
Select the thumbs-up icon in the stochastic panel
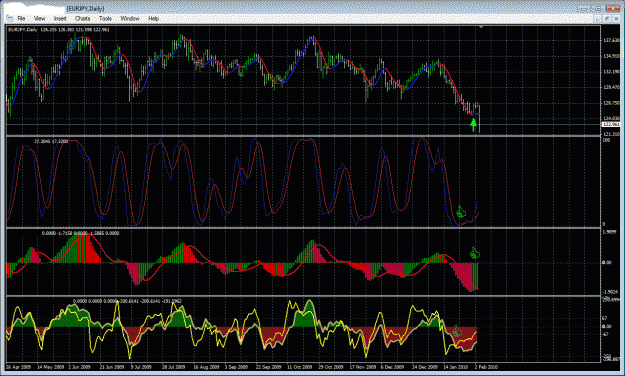point(461,212)
